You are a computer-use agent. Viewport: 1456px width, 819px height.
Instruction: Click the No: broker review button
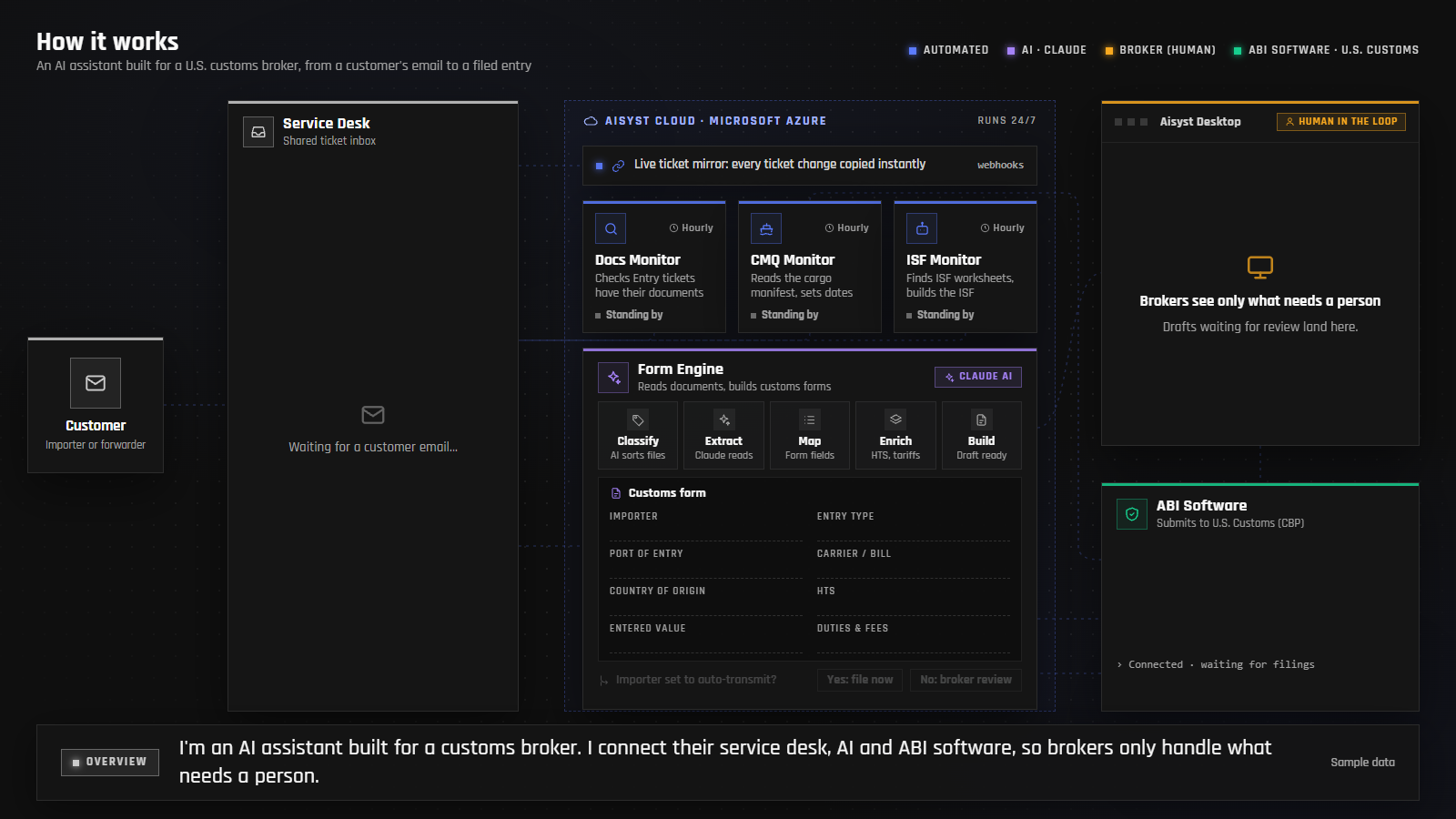pos(966,680)
